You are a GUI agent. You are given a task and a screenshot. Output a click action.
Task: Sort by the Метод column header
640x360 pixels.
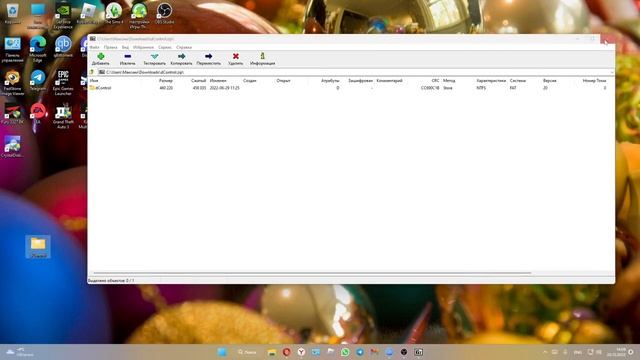click(449, 81)
